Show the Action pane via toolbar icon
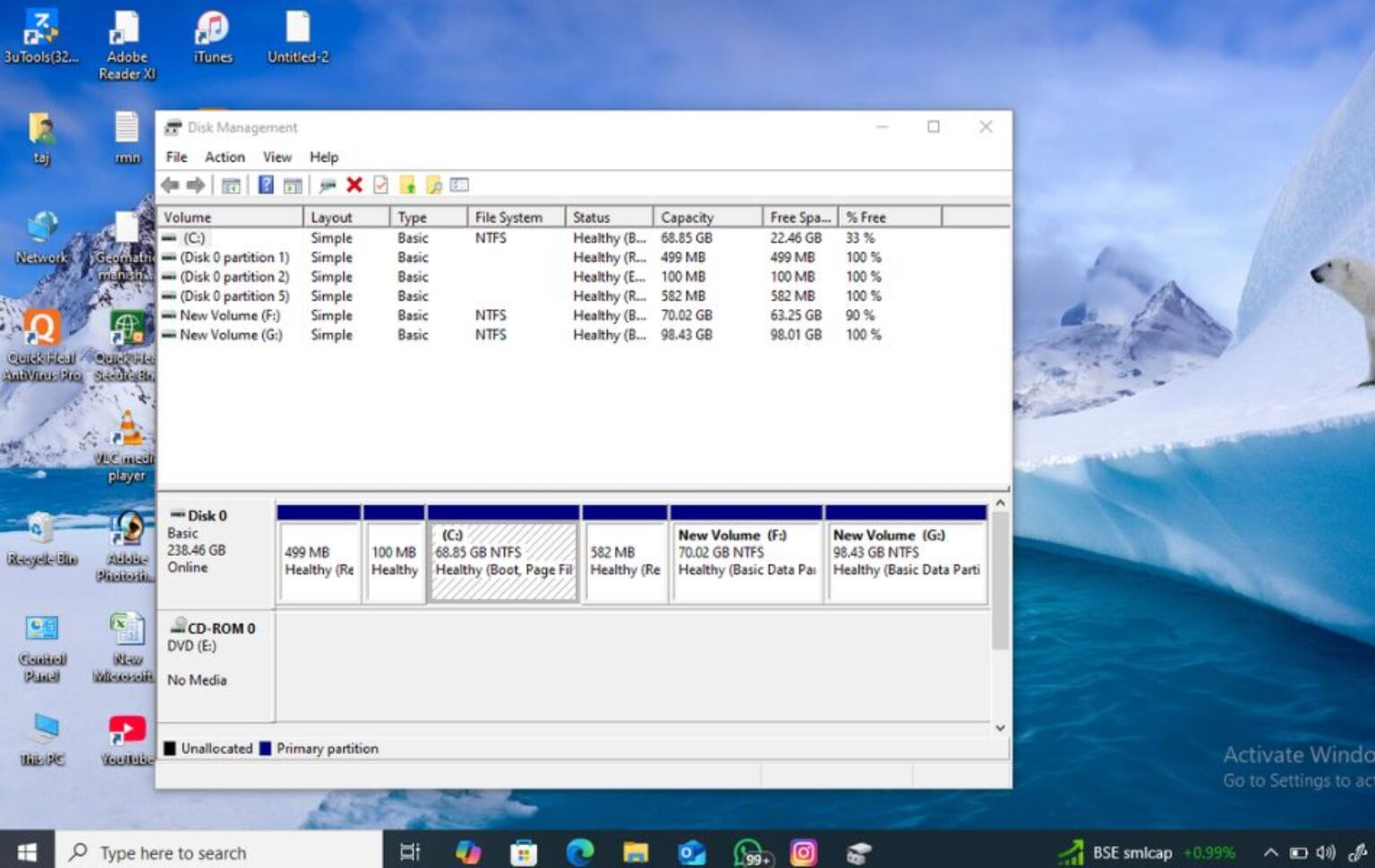 (293, 185)
